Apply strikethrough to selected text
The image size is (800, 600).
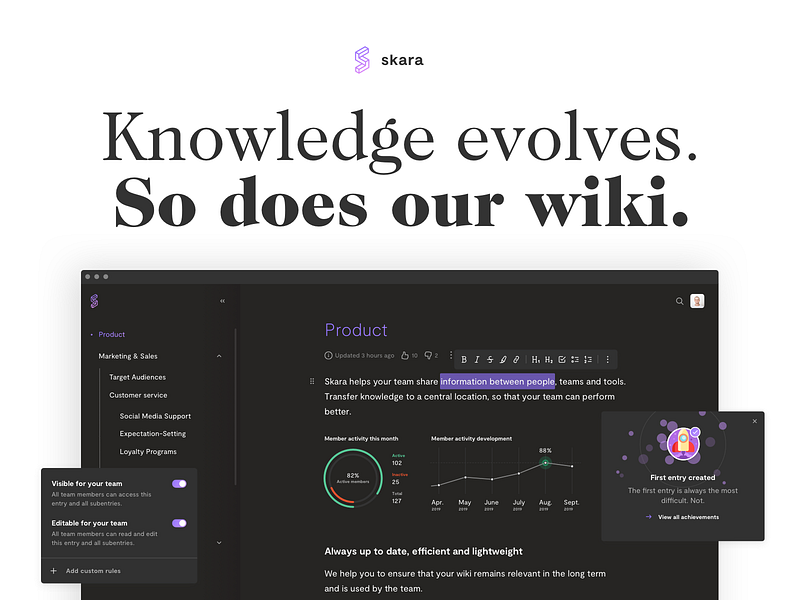click(490, 360)
